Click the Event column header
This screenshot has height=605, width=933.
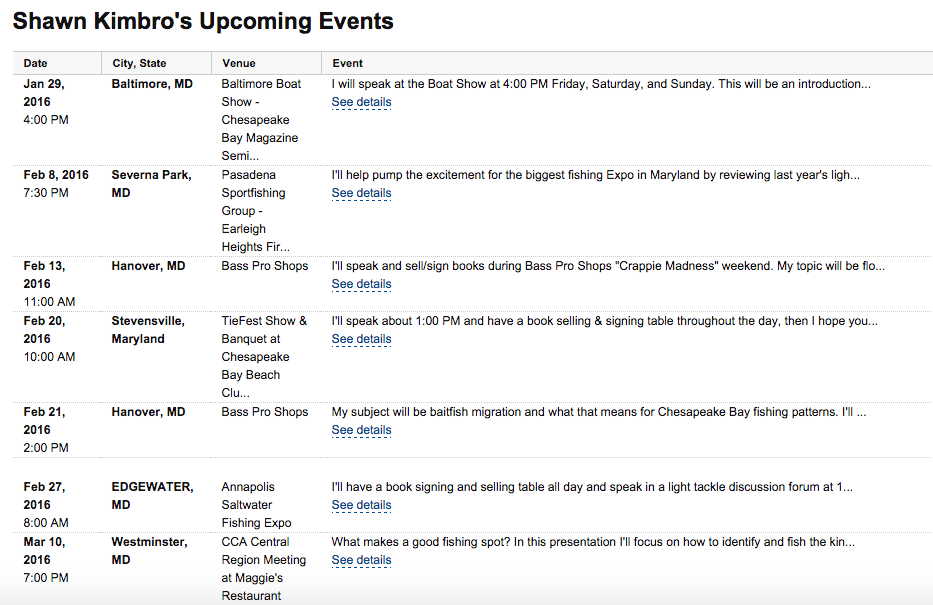coord(347,63)
